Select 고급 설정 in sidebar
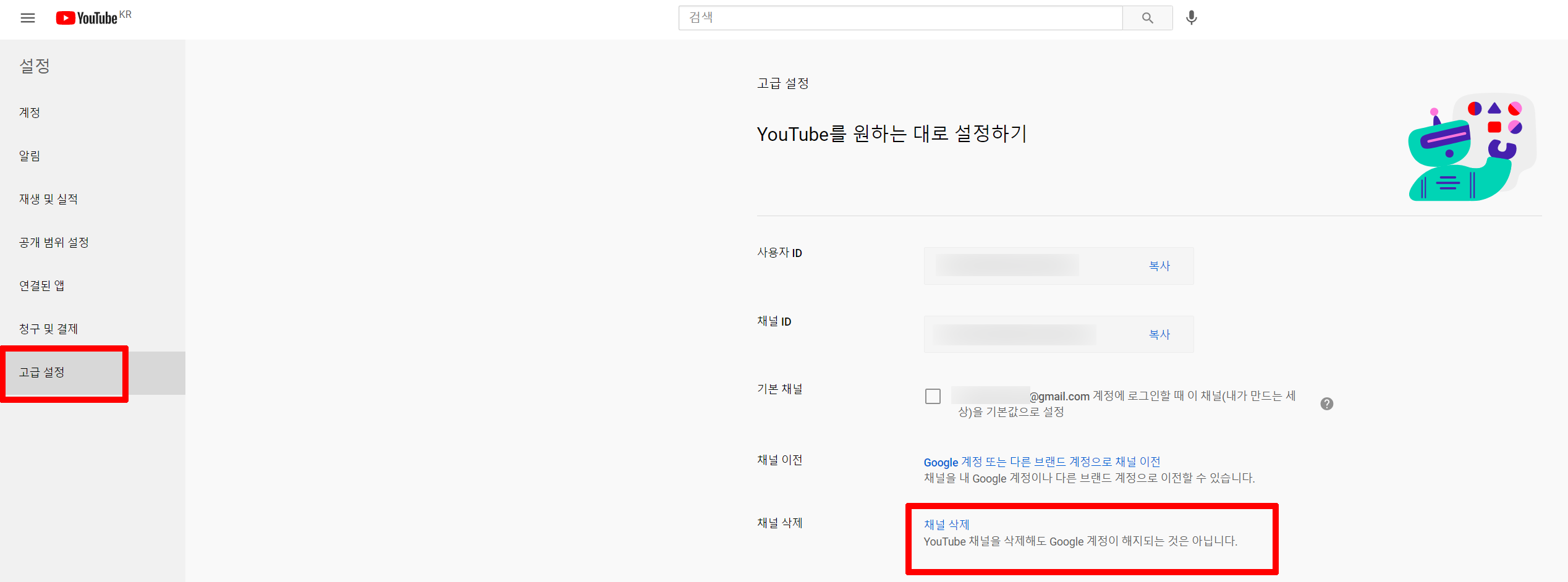1568x582 pixels. click(x=93, y=373)
